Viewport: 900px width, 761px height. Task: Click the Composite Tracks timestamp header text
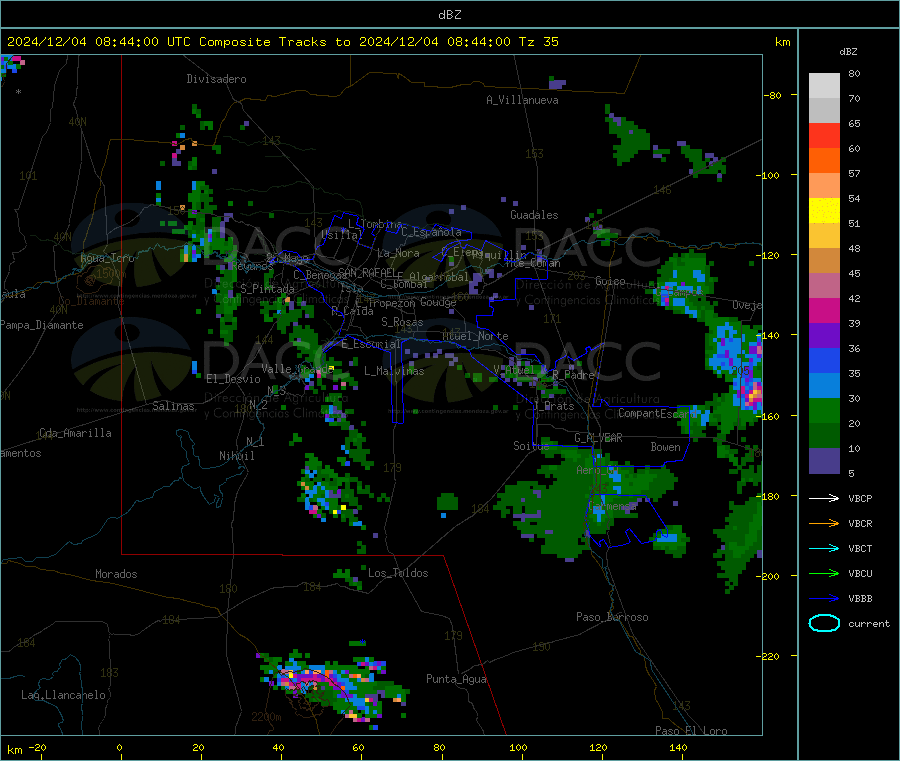[x=282, y=42]
